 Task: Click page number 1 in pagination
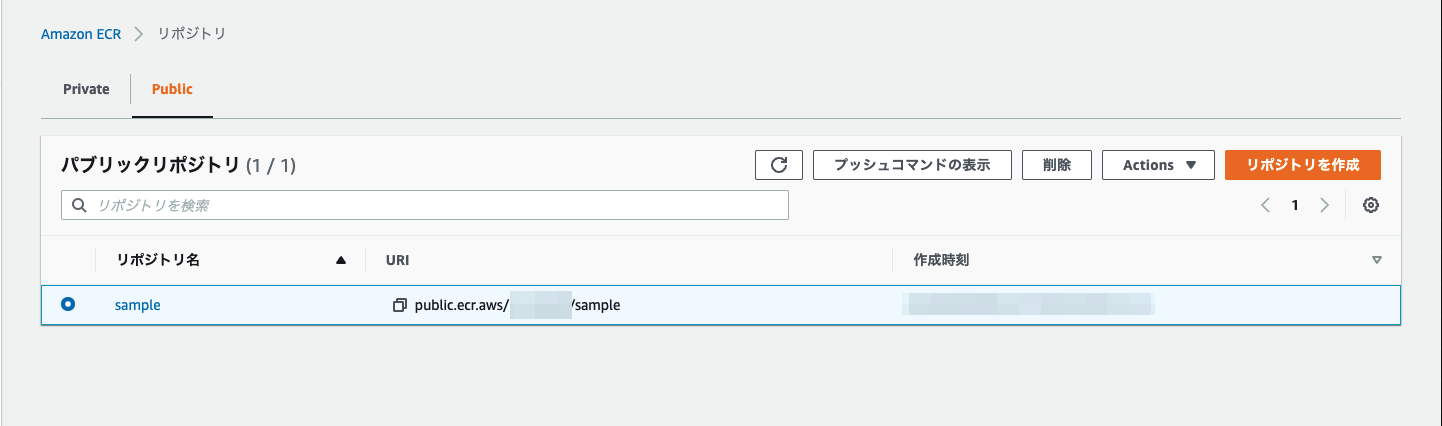[x=1295, y=205]
